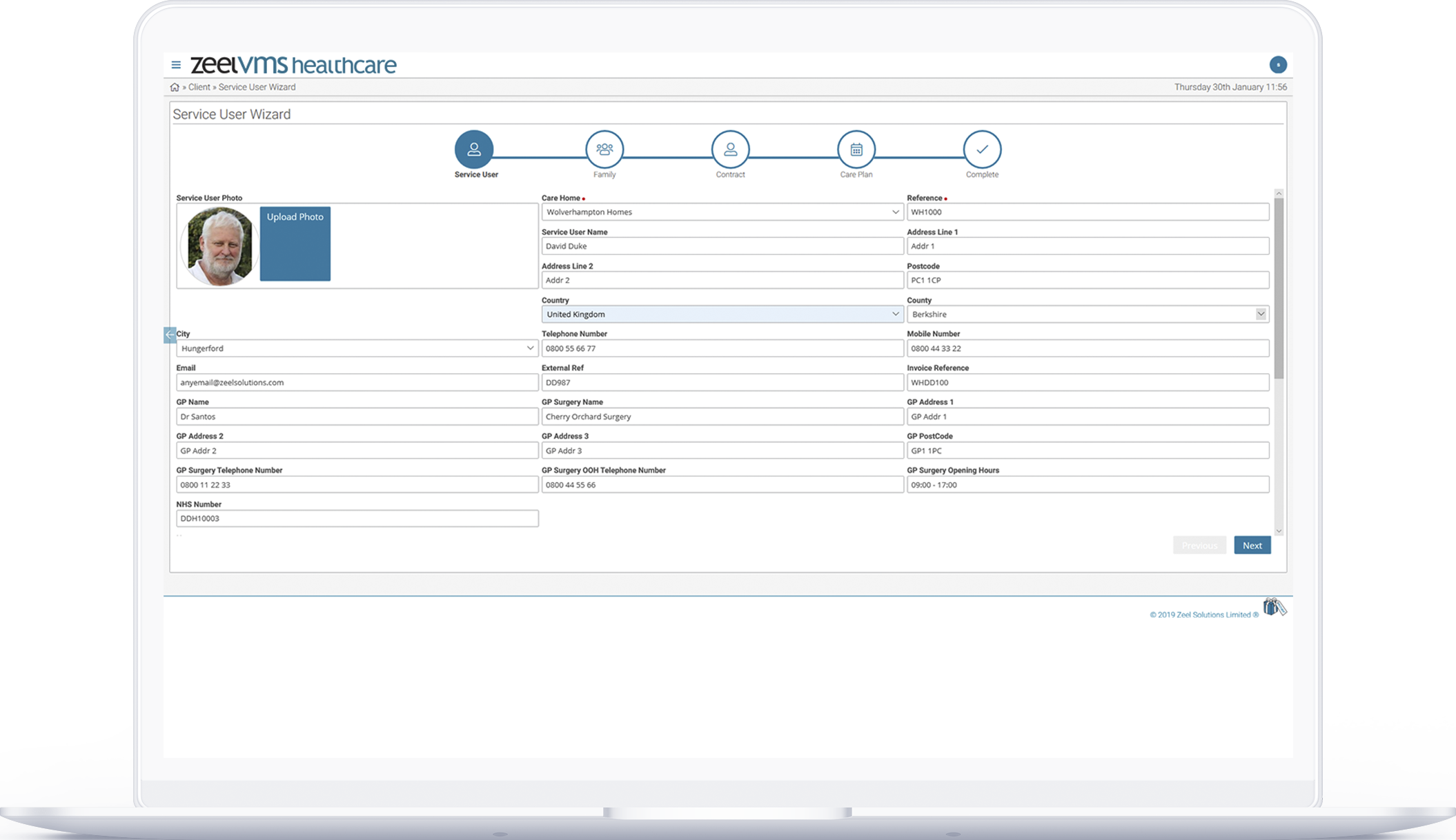Click the blue back arrow beside City
Screen dimensions: 1456x840
click(169, 334)
